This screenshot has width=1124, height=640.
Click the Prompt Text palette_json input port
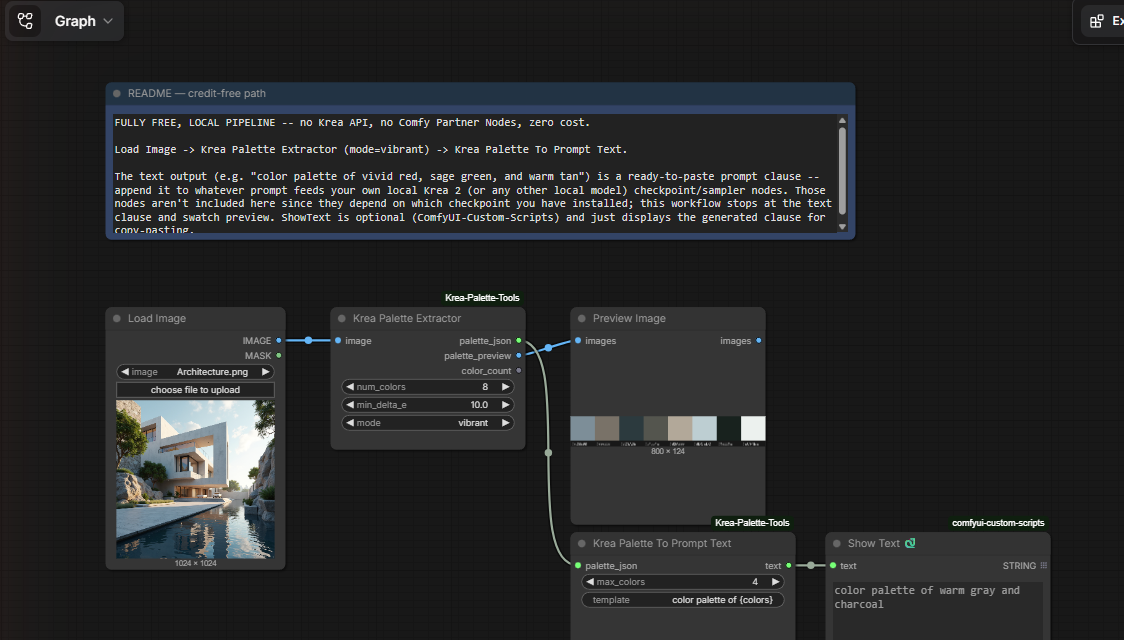coord(578,565)
